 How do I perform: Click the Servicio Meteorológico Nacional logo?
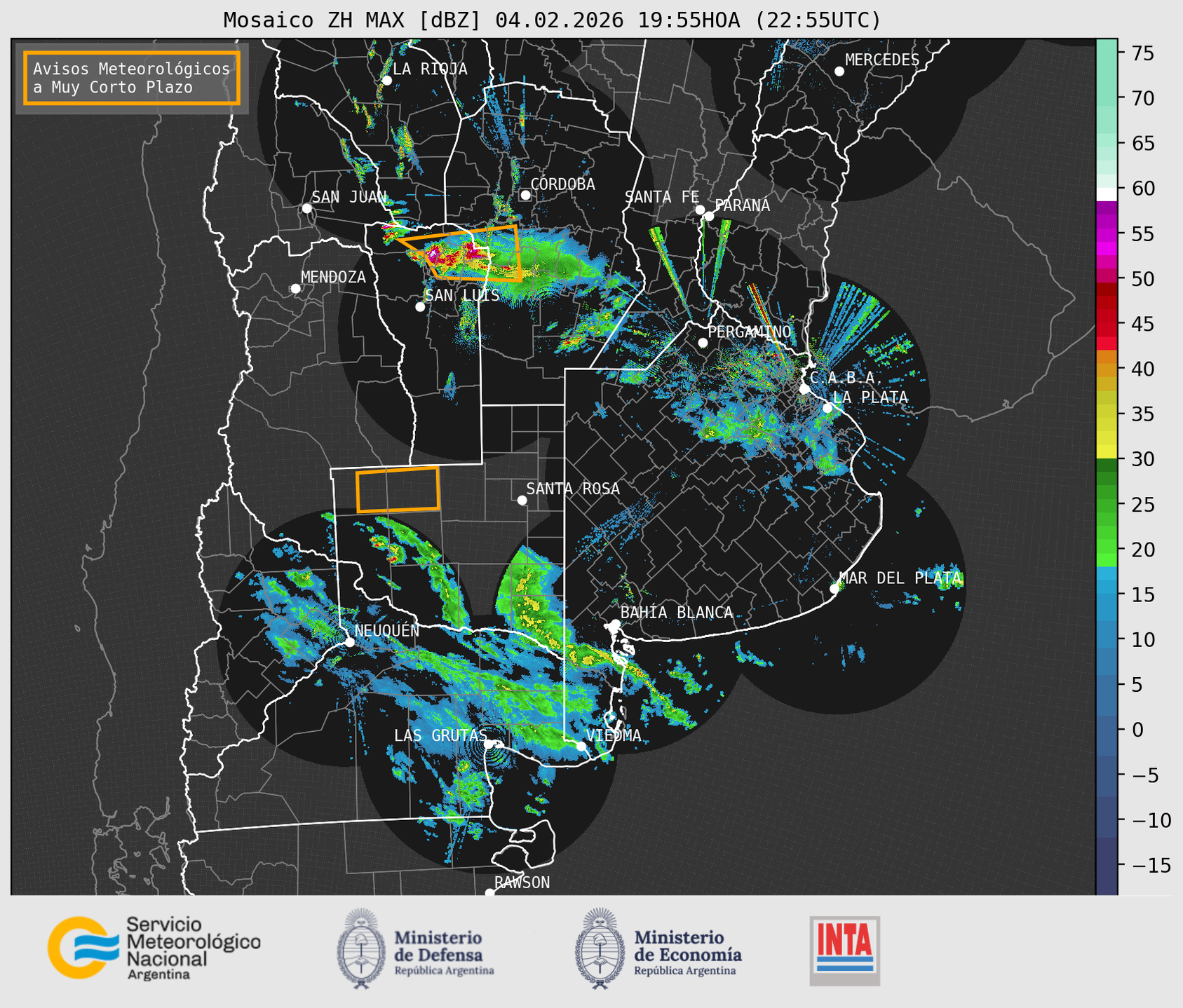point(154,948)
